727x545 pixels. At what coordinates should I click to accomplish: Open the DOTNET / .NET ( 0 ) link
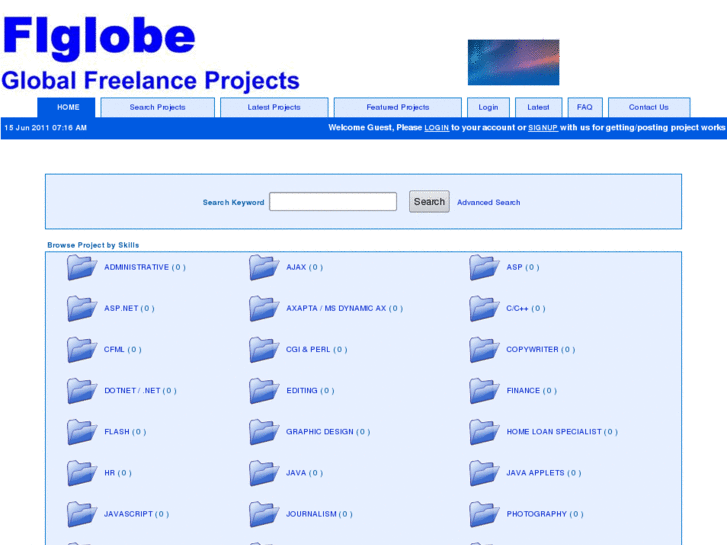click(x=140, y=391)
